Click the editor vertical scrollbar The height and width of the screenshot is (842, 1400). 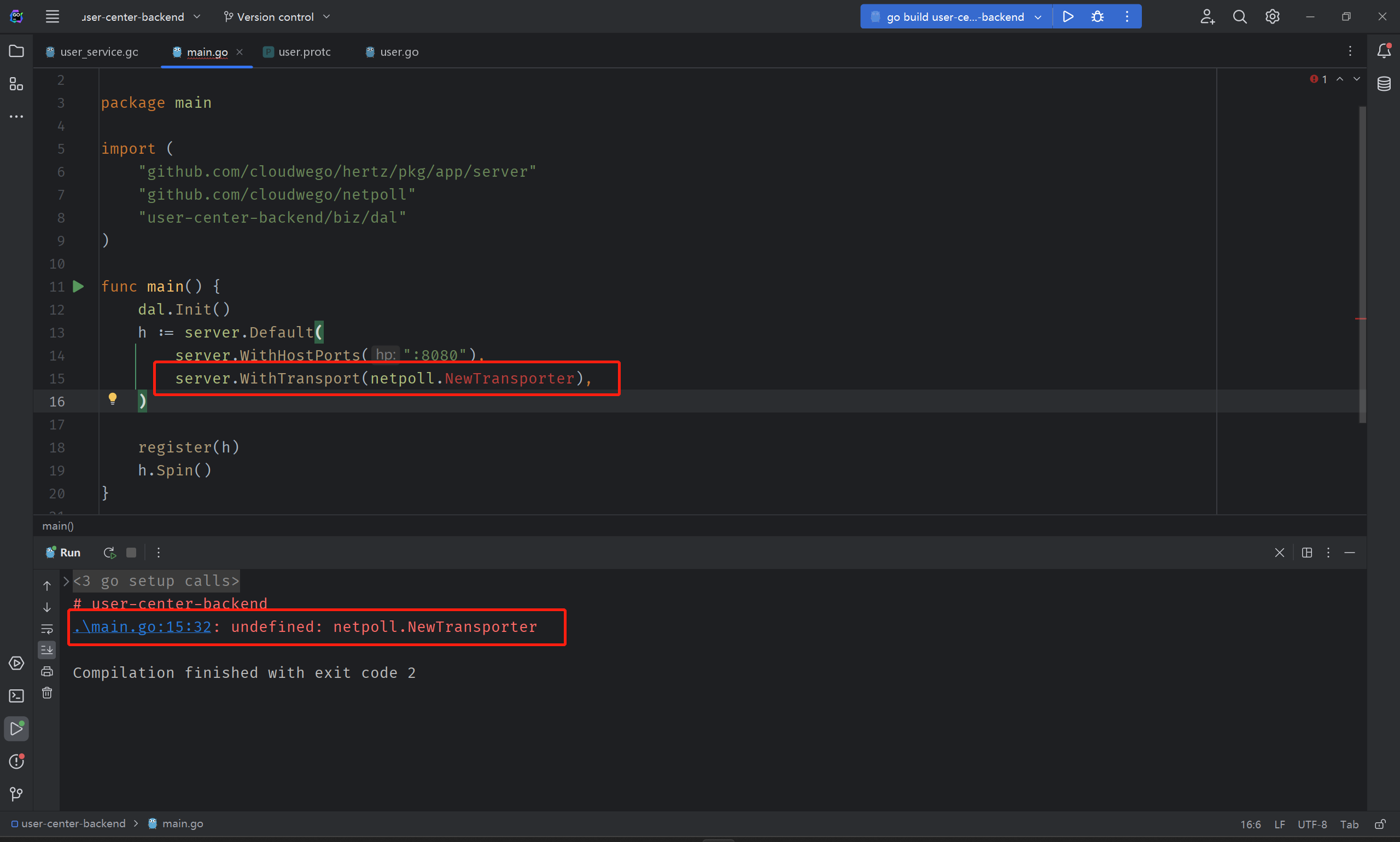[x=1362, y=264]
